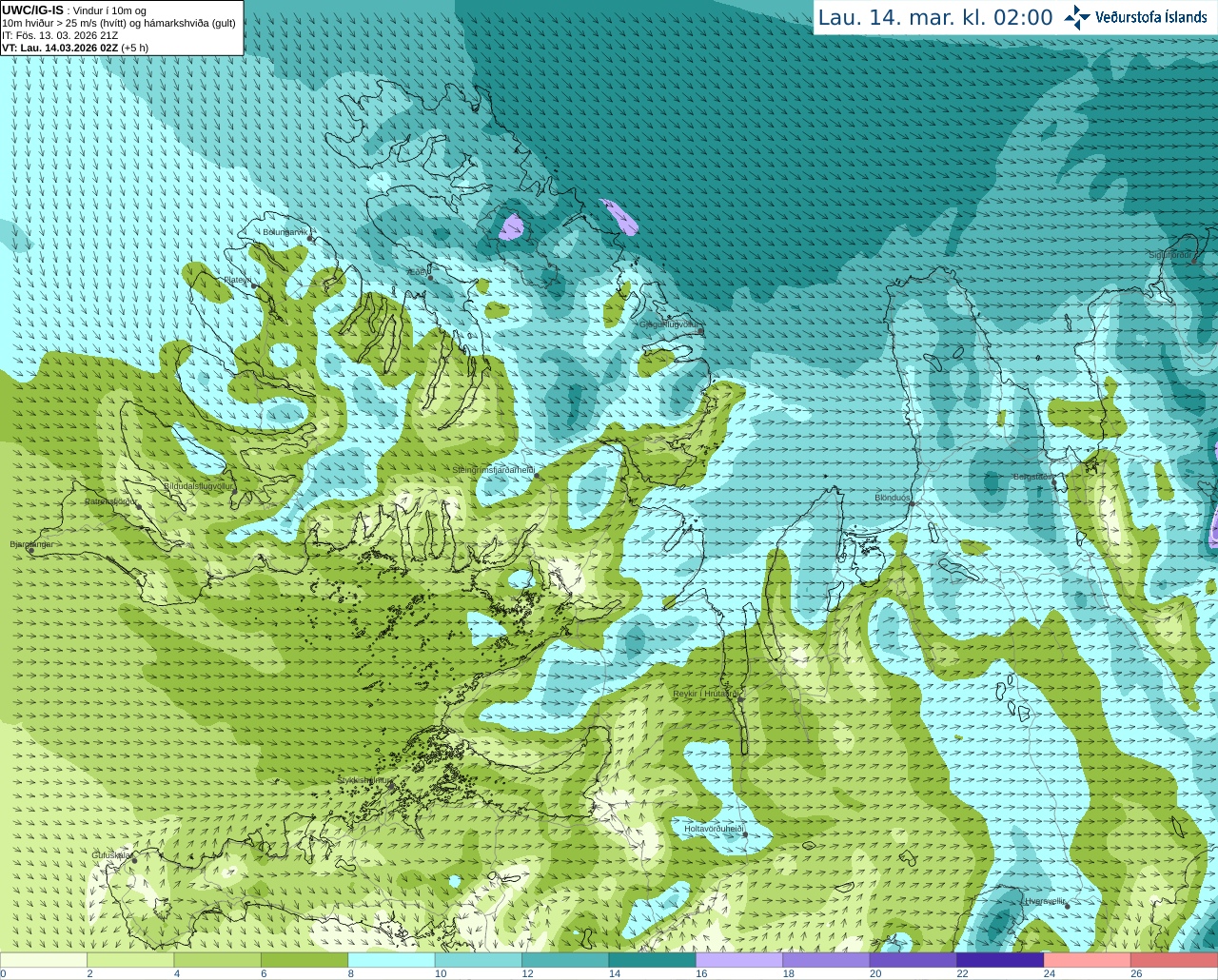The height and width of the screenshot is (980, 1218).
Task: Click the legend value 26
Action: click(1136, 973)
